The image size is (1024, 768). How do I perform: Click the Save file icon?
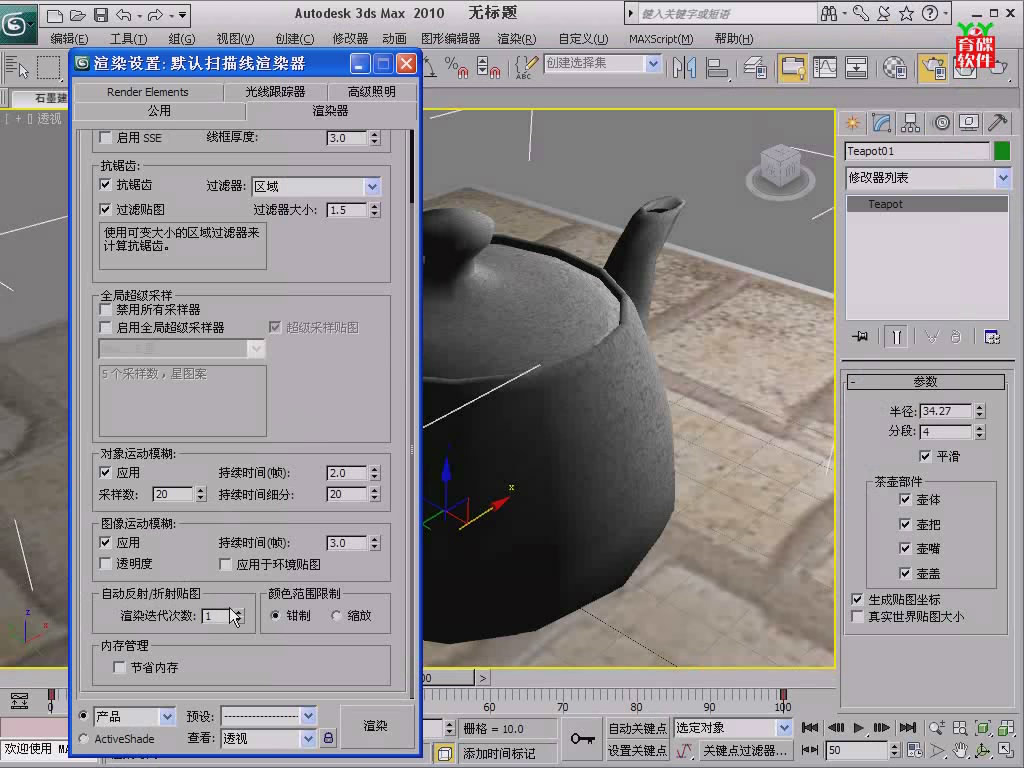click(101, 14)
